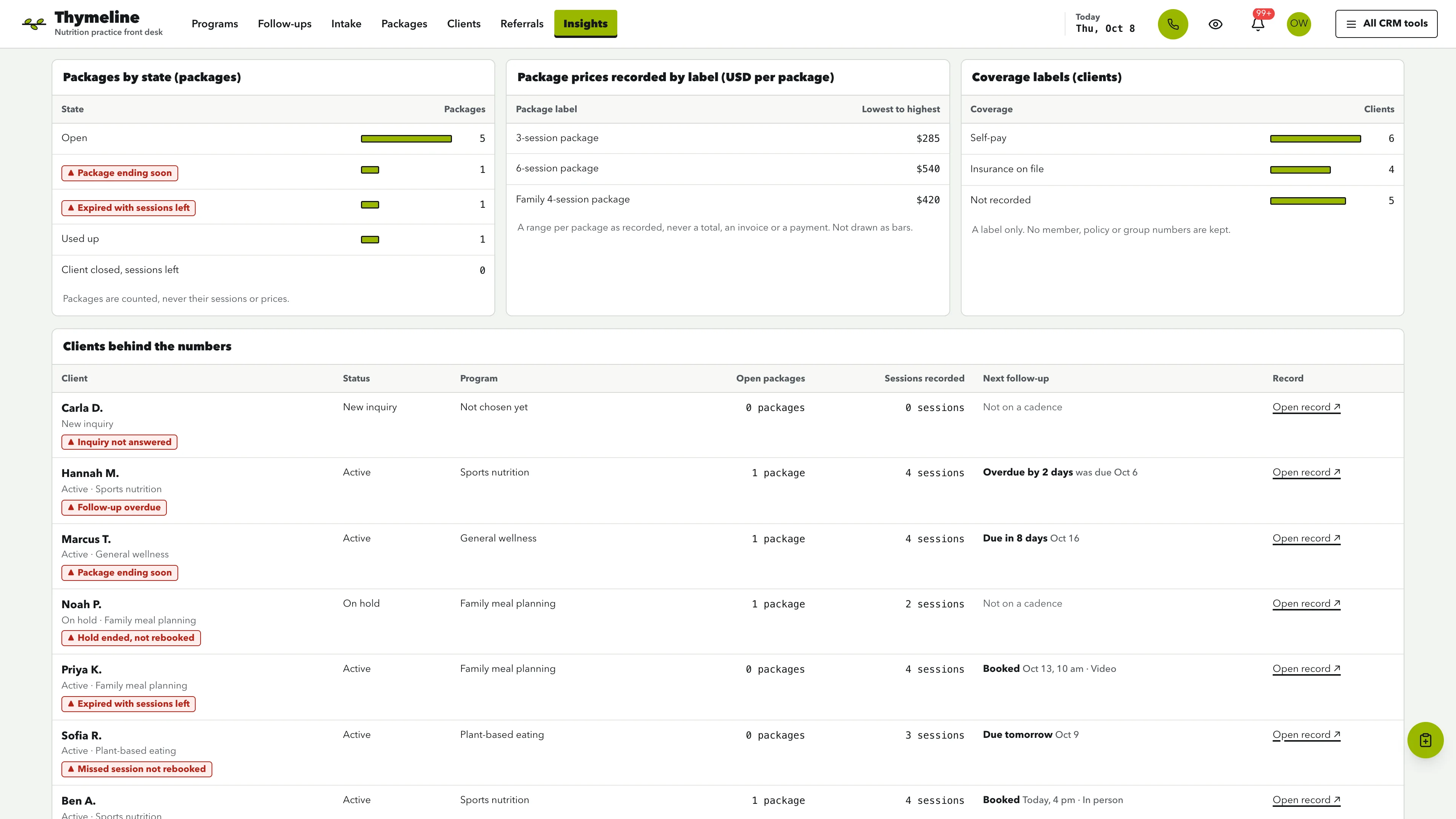
Task: Open notifications bell with 99+ badge
Action: pos(1258,24)
